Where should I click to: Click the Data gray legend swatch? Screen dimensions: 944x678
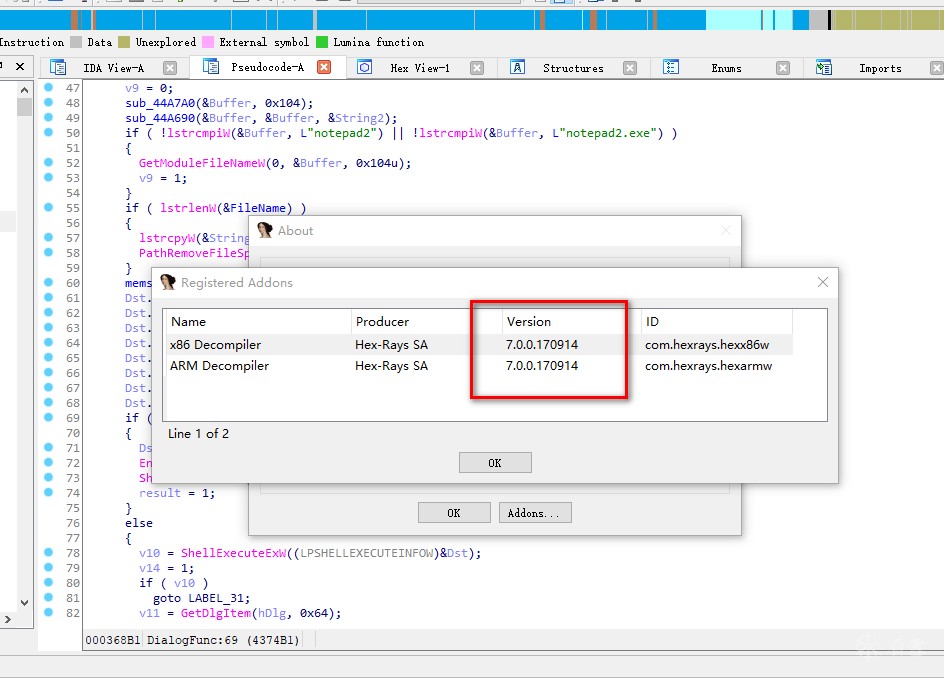(76, 42)
